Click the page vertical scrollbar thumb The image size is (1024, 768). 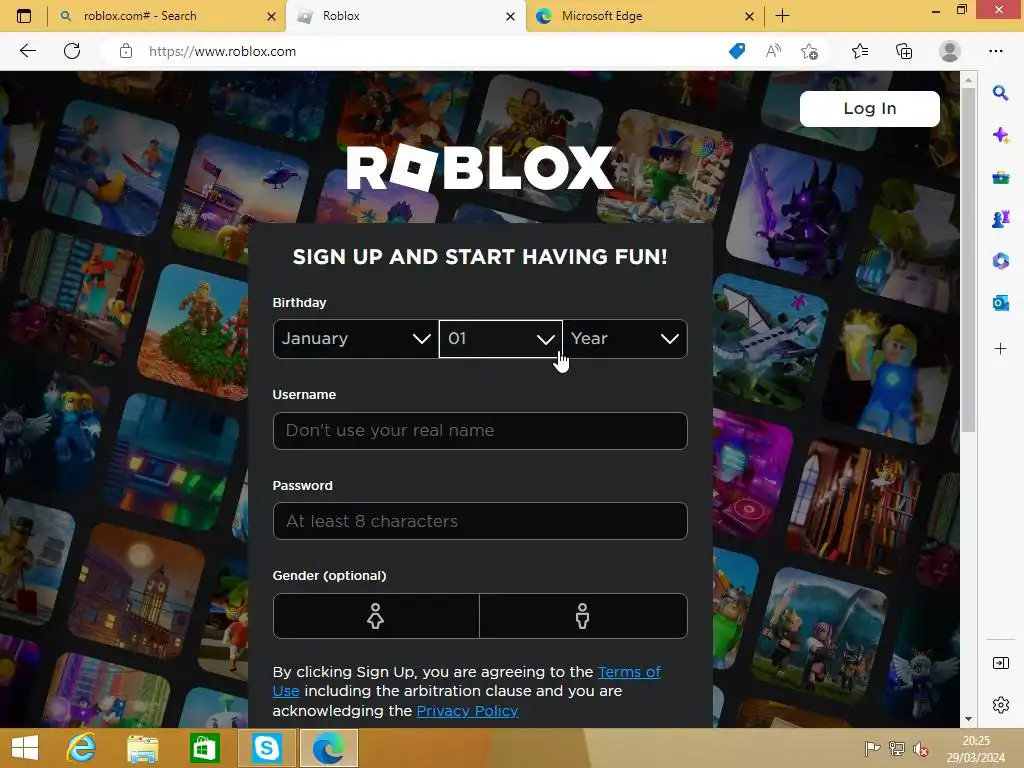968,258
